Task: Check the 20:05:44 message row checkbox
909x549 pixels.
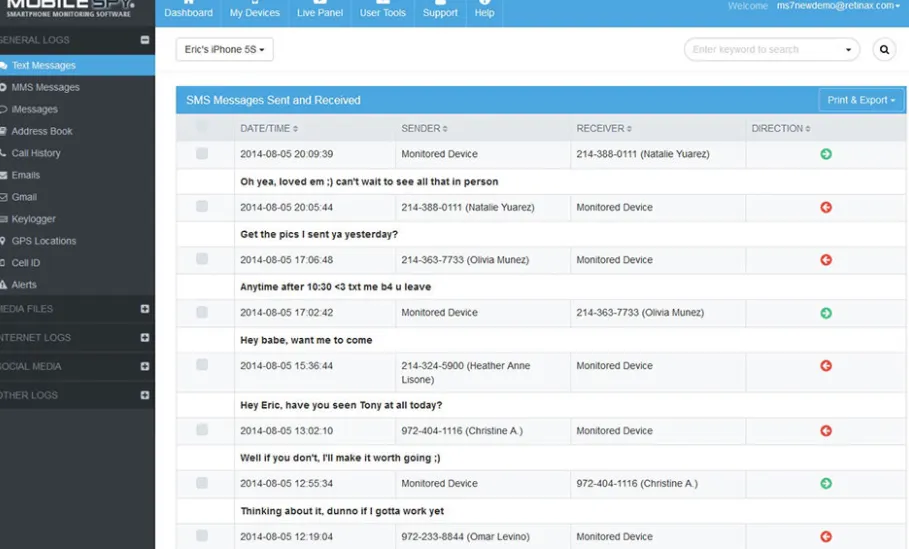Action: (x=202, y=206)
